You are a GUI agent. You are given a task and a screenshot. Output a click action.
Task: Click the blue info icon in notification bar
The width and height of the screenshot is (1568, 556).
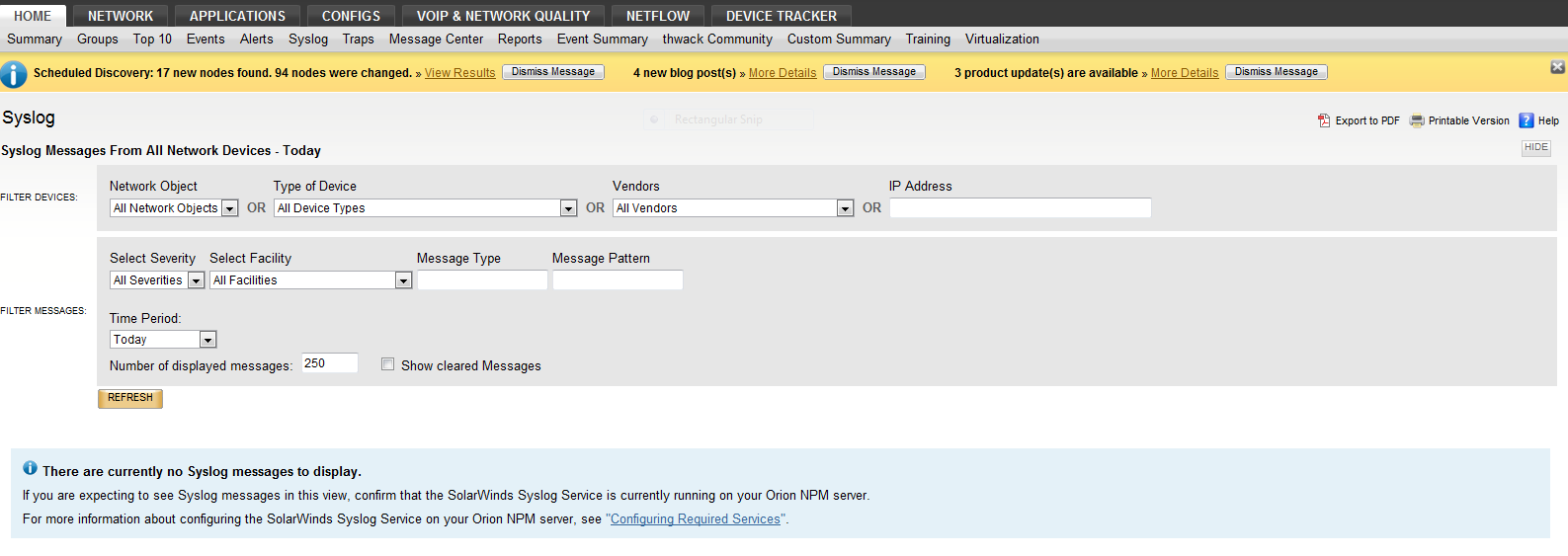14,74
